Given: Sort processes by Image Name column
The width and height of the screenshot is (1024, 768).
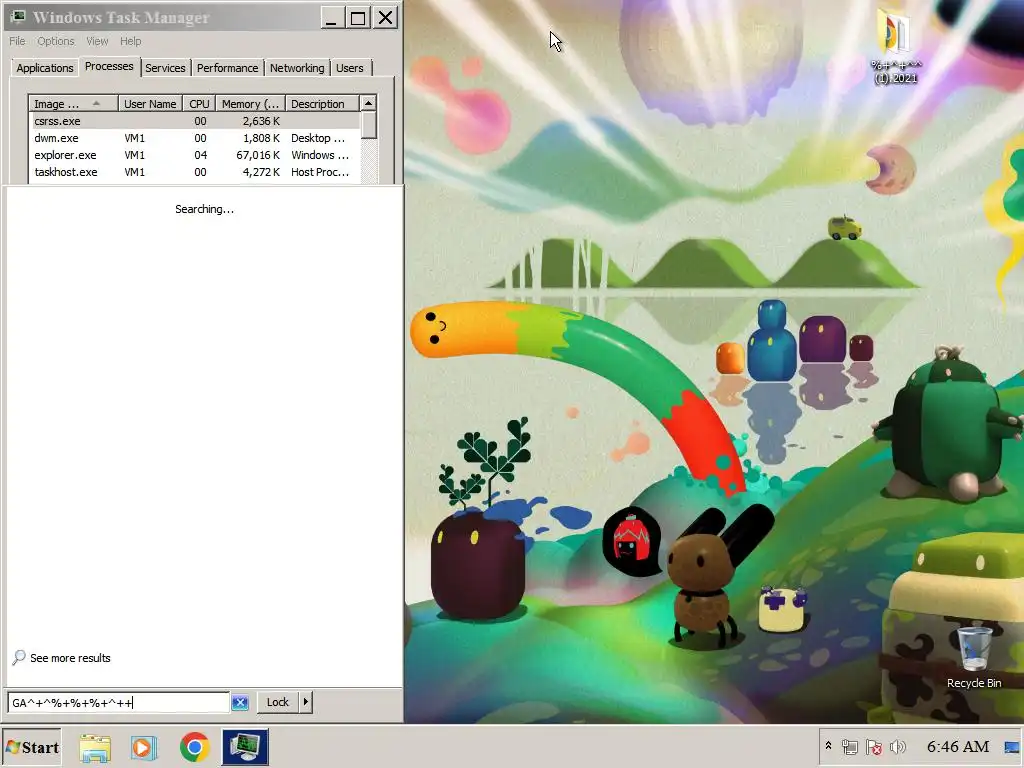Looking at the screenshot, I should tap(73, 104).
